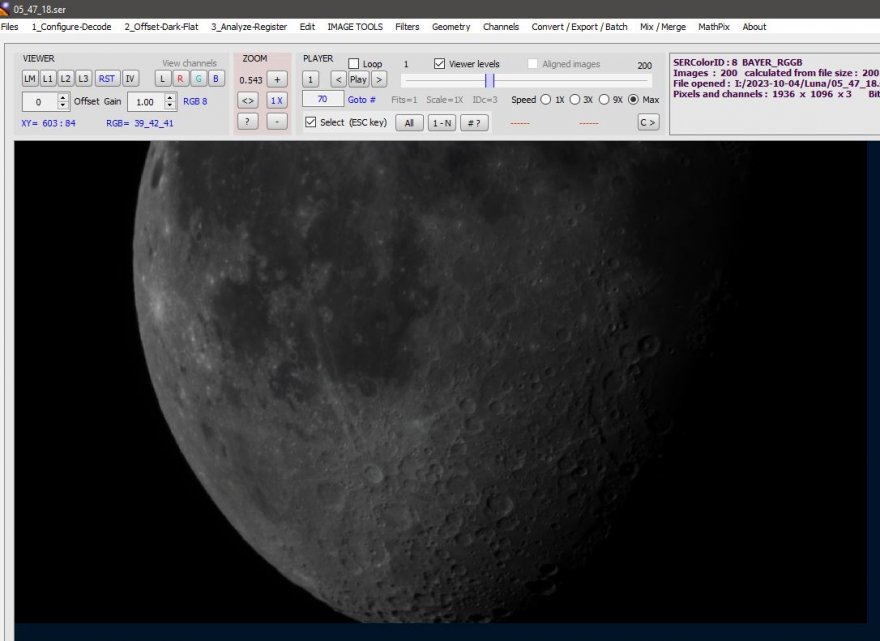The height and width of the screenshot is (641, 880).
Task: Click the zoom help ? button
Action: 248,121
